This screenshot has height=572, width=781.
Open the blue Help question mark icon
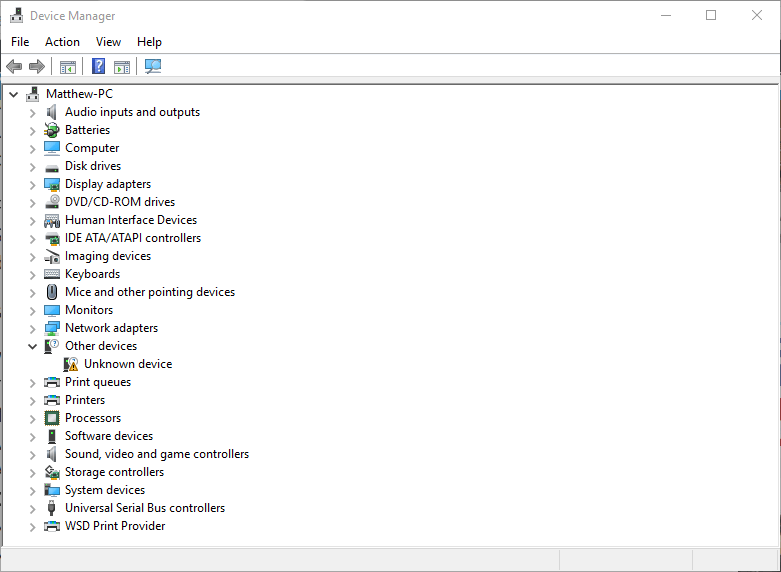[x=99, y=66]
